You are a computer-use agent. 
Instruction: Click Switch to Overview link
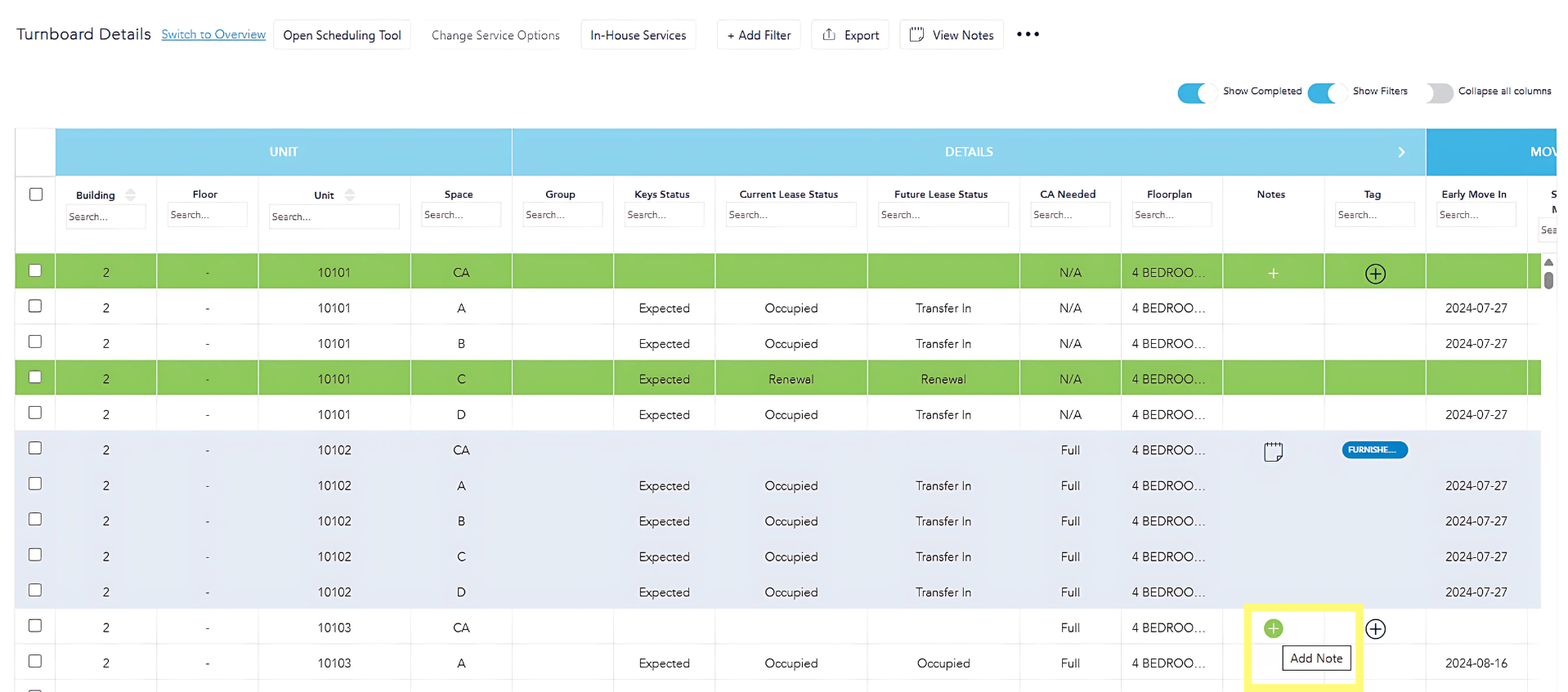(213, 34)
